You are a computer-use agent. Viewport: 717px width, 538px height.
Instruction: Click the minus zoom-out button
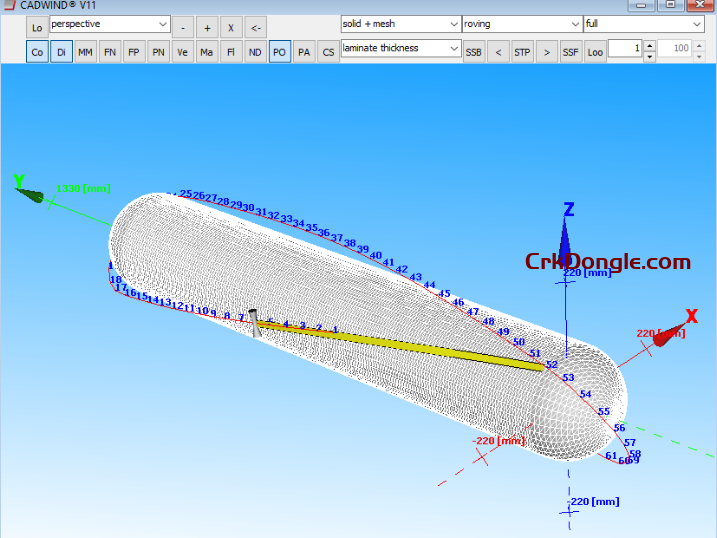[183, 27]
